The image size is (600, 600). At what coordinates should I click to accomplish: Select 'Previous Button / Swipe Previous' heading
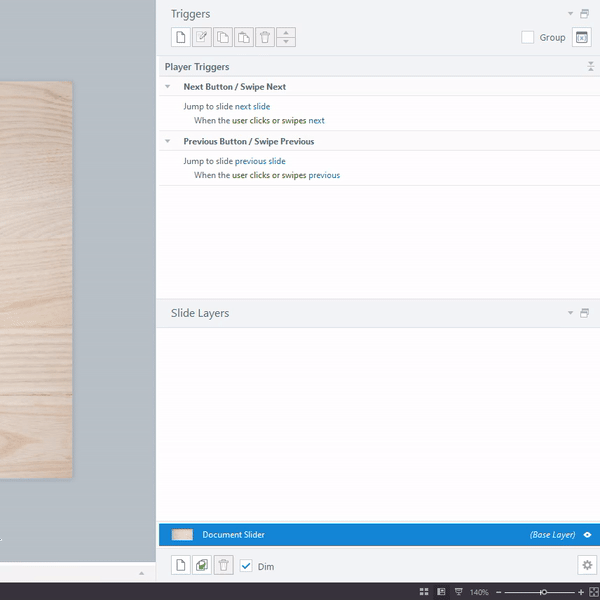(249, 142)
